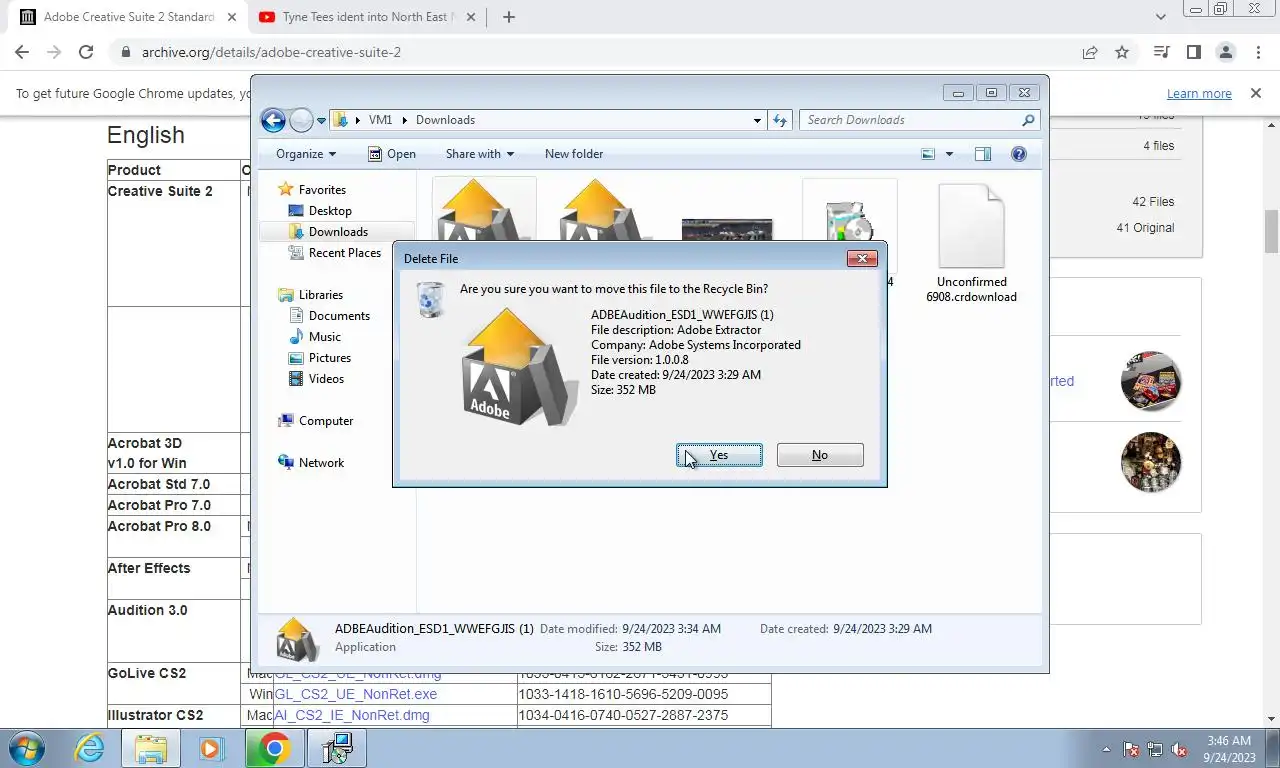Select Favorites in the navigation pane
Image resolution: width=1280 pixels, height=768 pixels.
[322, 190]
